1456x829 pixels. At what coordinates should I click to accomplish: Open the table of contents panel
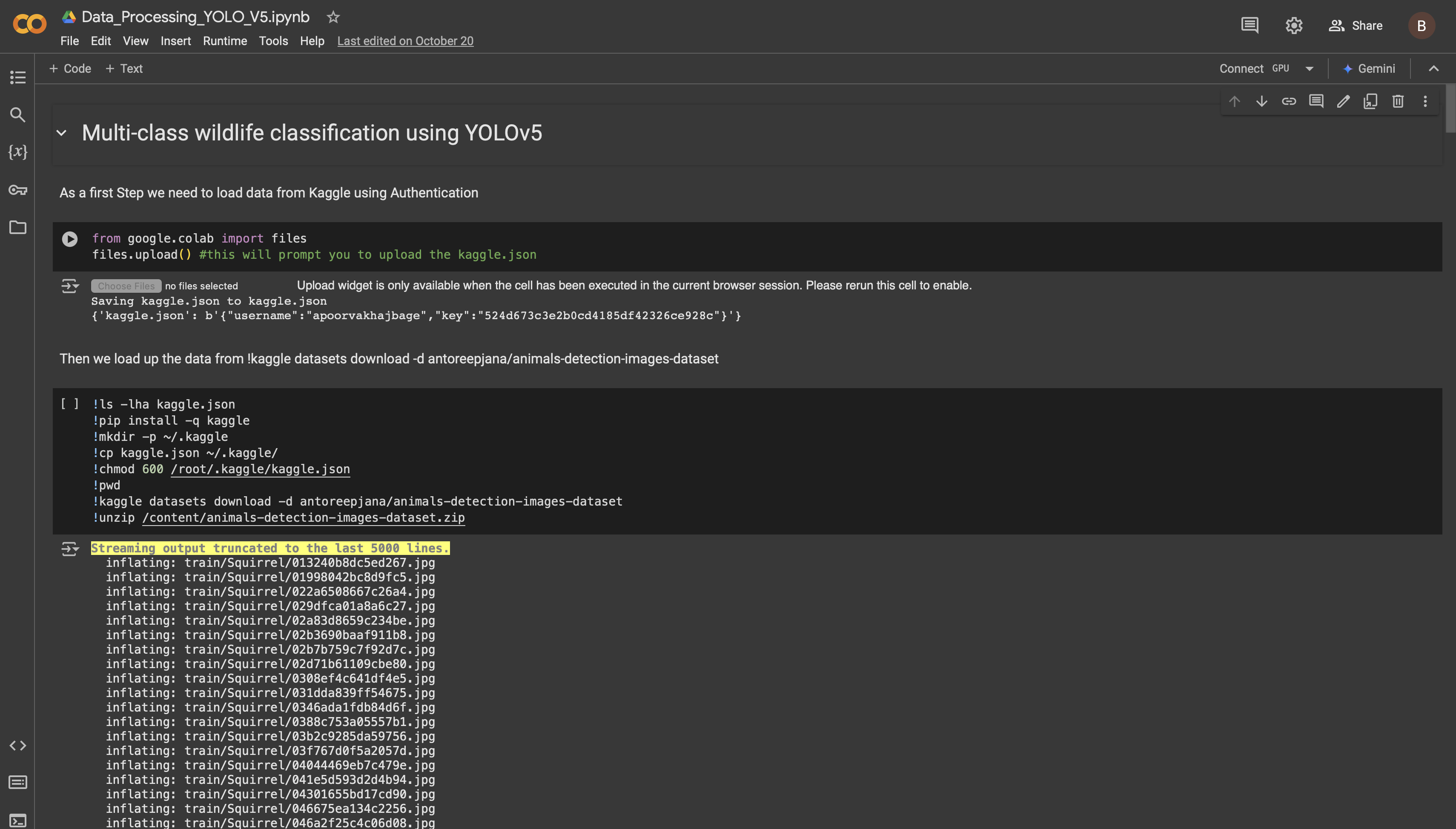[x=17, y=77]
